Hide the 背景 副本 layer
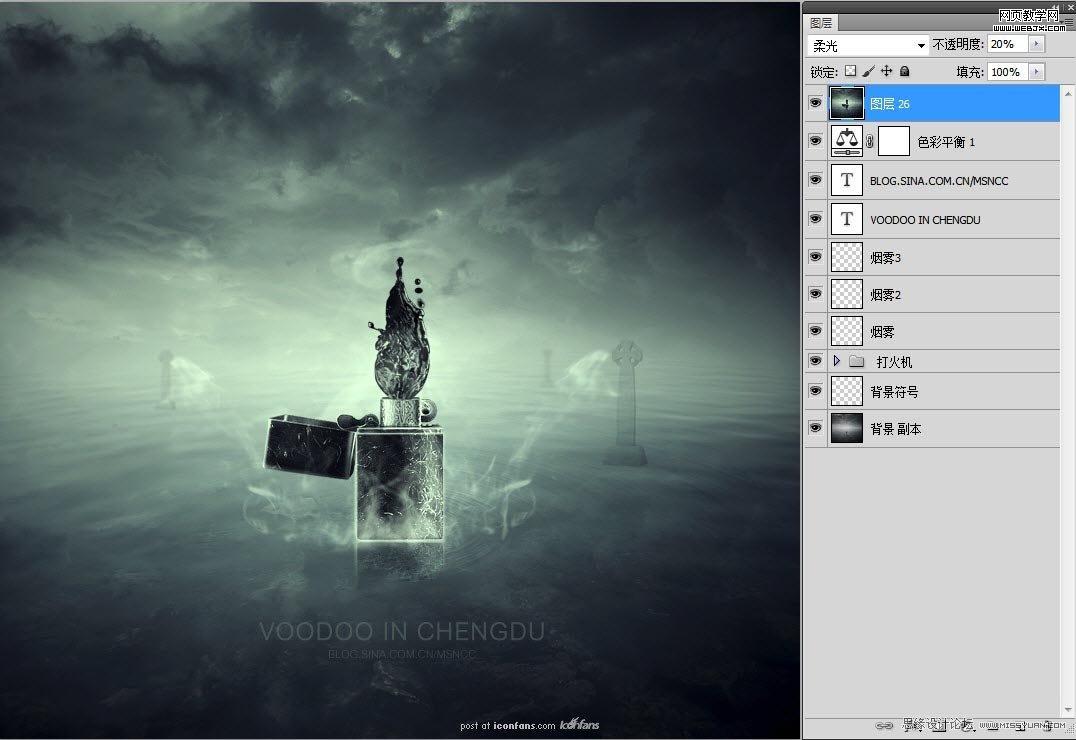Screen dimensions: 1076x740 (815, 428)
